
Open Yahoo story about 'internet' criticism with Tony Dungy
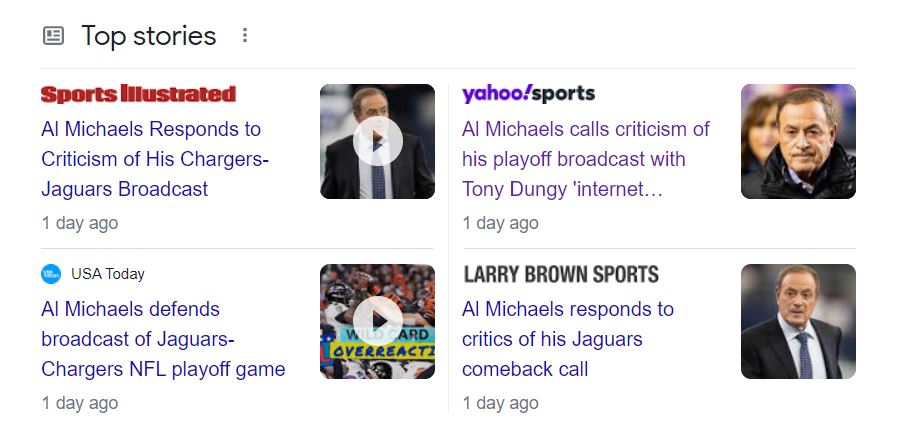click(585, 159)
